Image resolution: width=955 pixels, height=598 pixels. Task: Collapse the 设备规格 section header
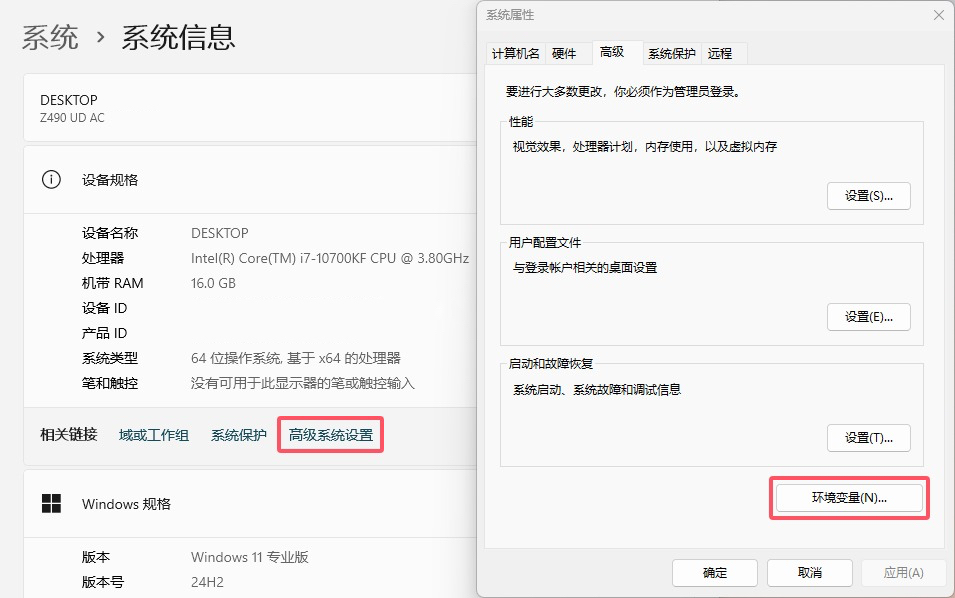[250, 180]
